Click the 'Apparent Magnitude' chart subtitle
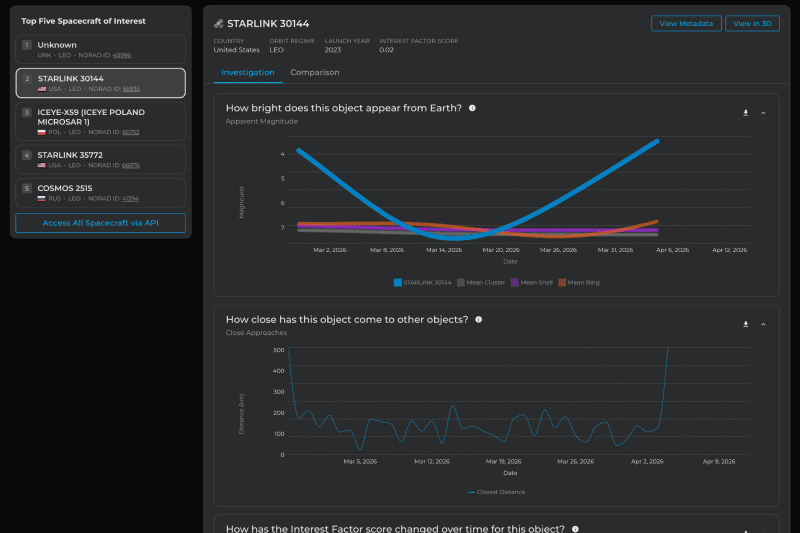 point(262,121)
